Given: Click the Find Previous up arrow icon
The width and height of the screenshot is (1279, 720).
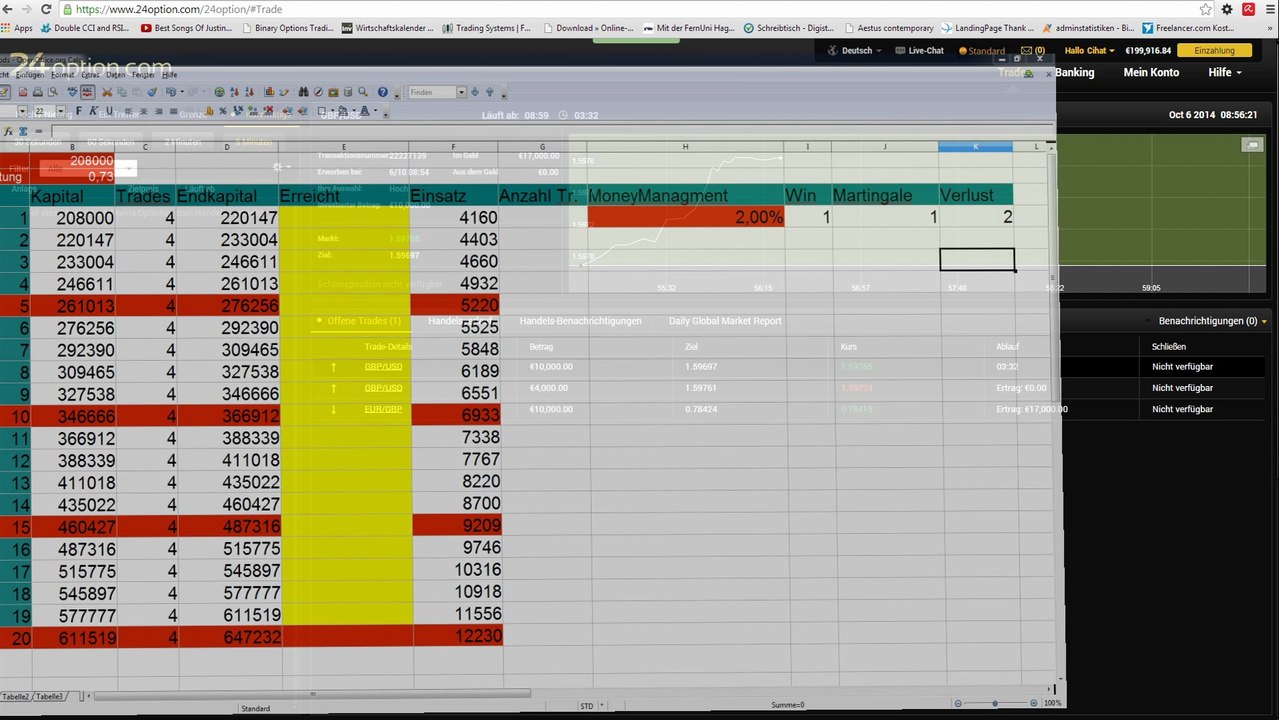Looking at the screenshot, I should pos(490,92).
